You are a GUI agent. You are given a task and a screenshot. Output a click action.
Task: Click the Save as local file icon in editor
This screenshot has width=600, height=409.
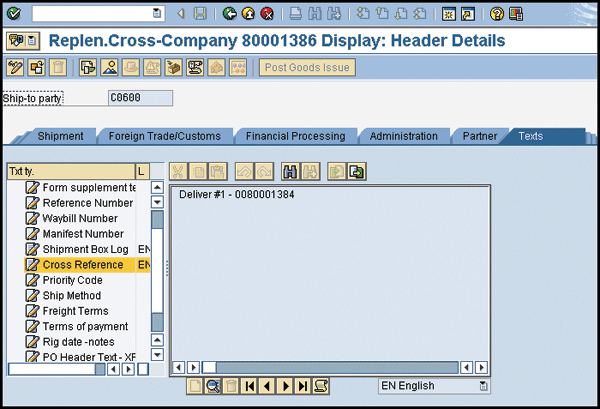[357, 171]
